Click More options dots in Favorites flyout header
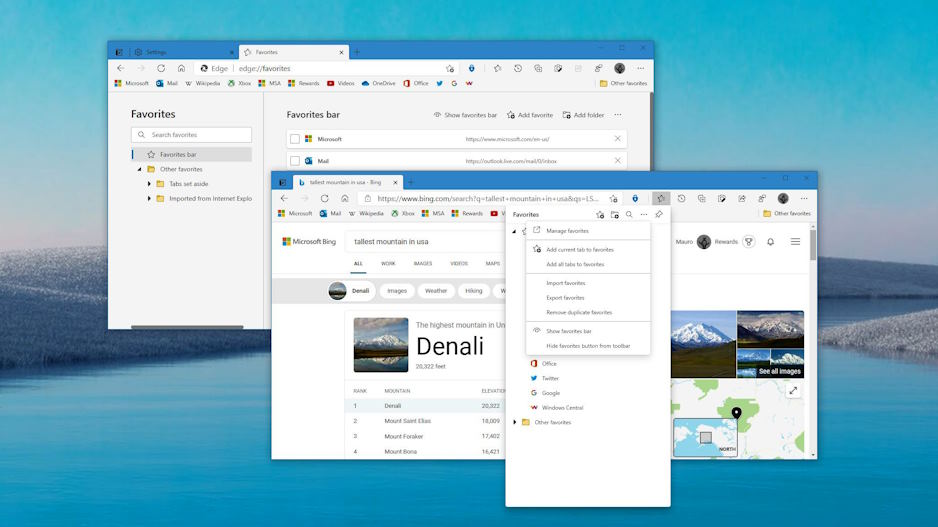The image size is (938, 527). coord(644,214)
